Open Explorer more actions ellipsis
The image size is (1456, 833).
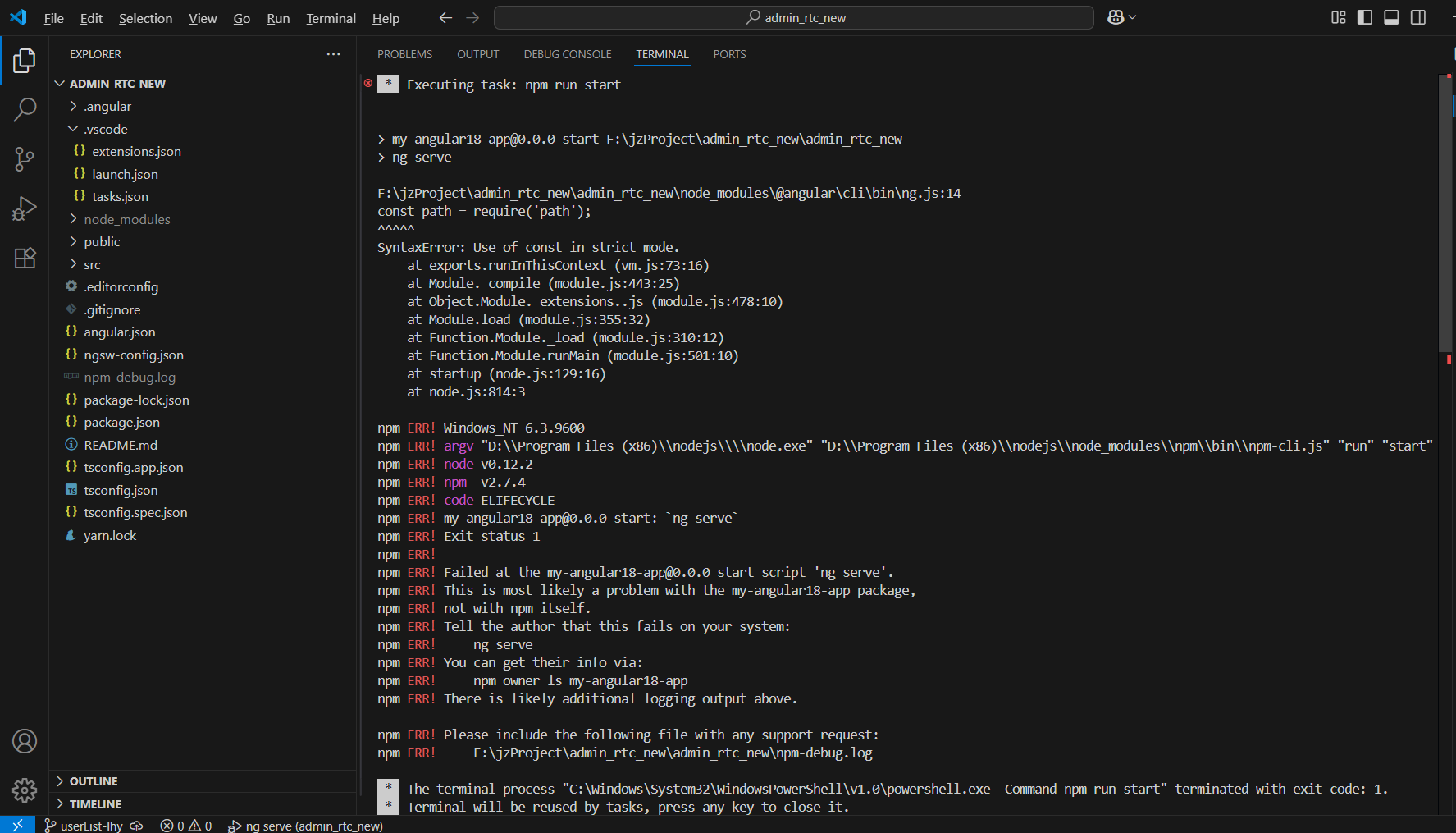click(x=333, y=54)
